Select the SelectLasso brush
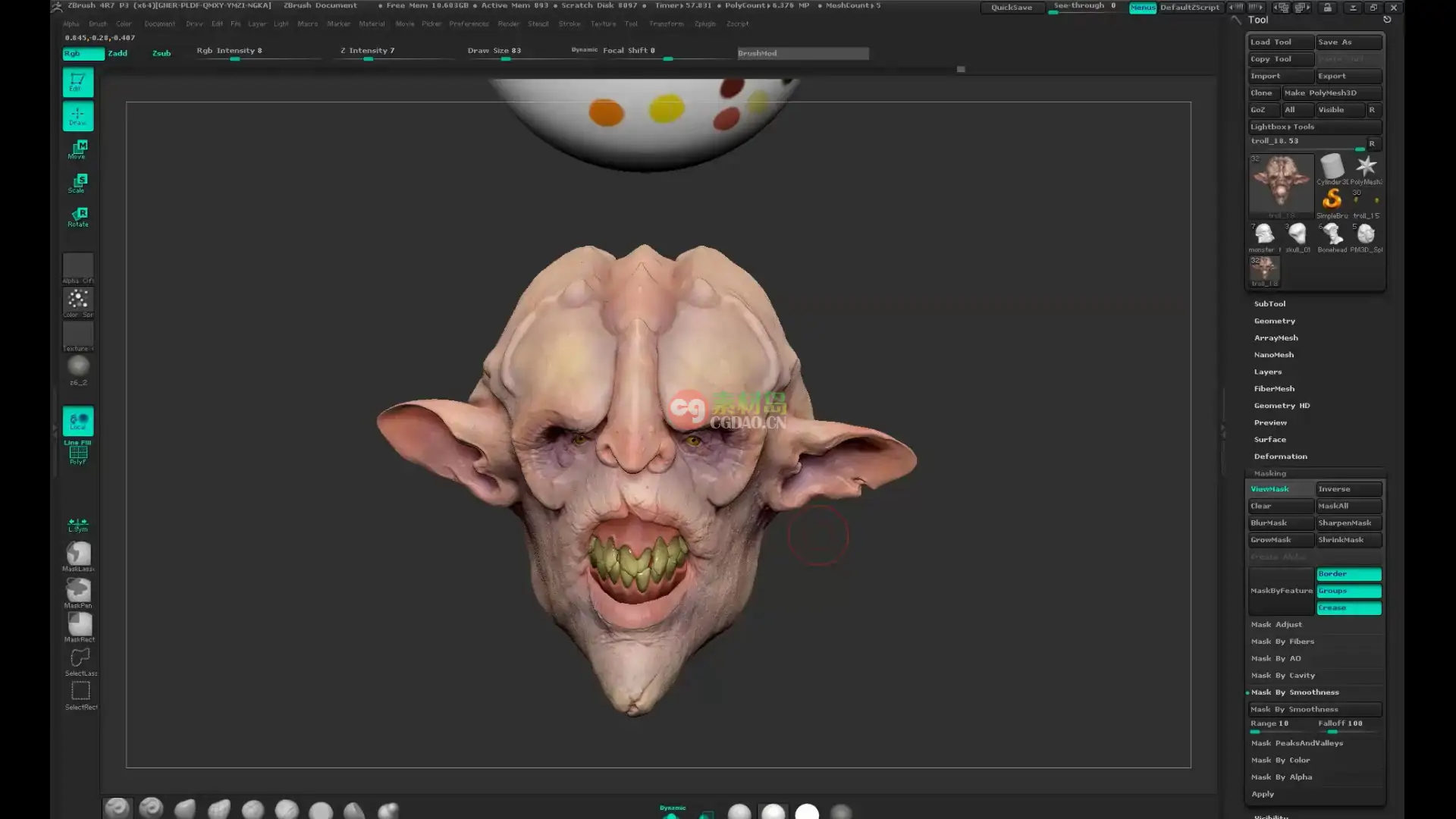 80,661
